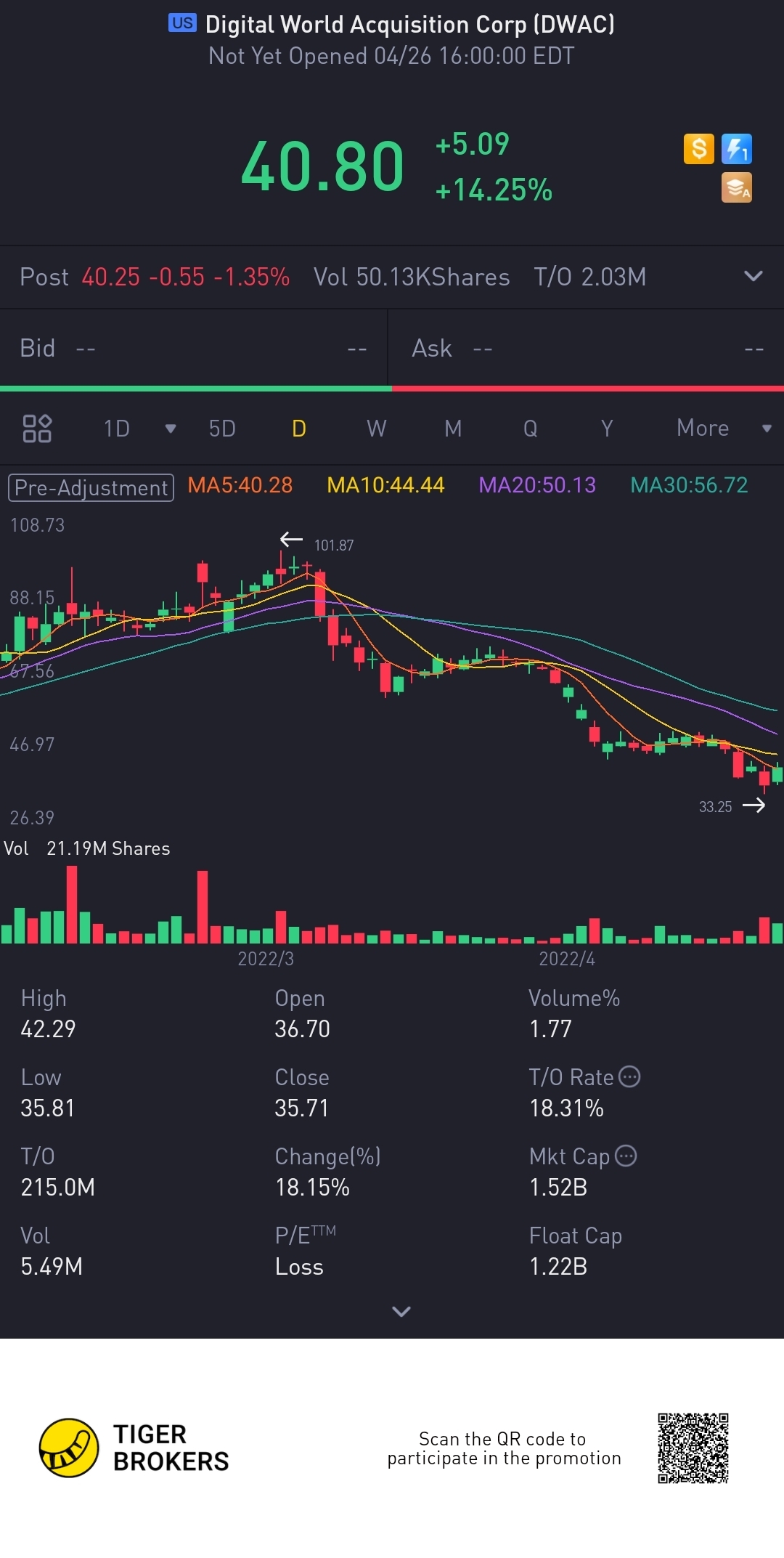784x1558 pixels.
Task: Tap the Vol 50.13KShares text
Action: (412, 277)
